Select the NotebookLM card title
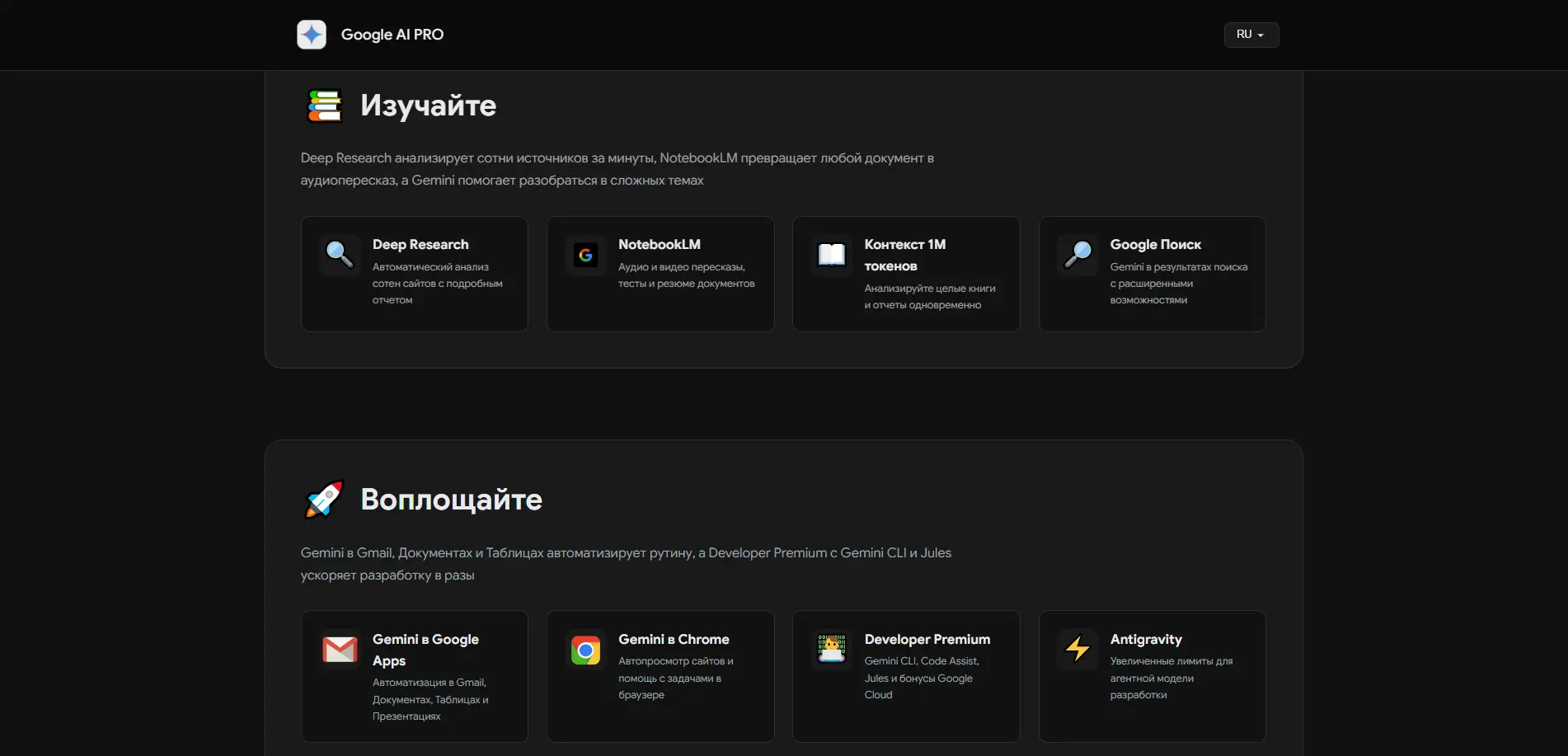Image resolution: width=1568 pixels, height=756 pixels. [x=660, y=245]
